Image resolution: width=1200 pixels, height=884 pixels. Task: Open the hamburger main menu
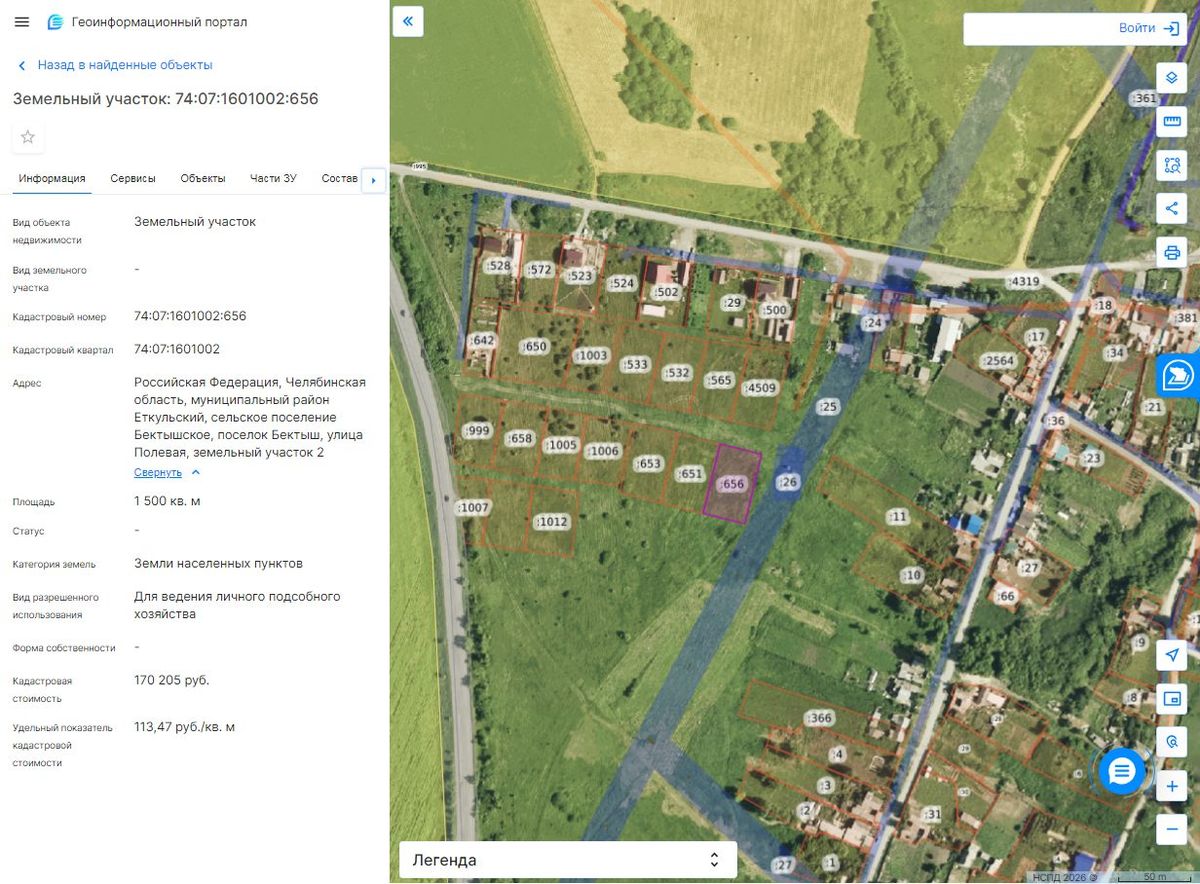point(22,22)
